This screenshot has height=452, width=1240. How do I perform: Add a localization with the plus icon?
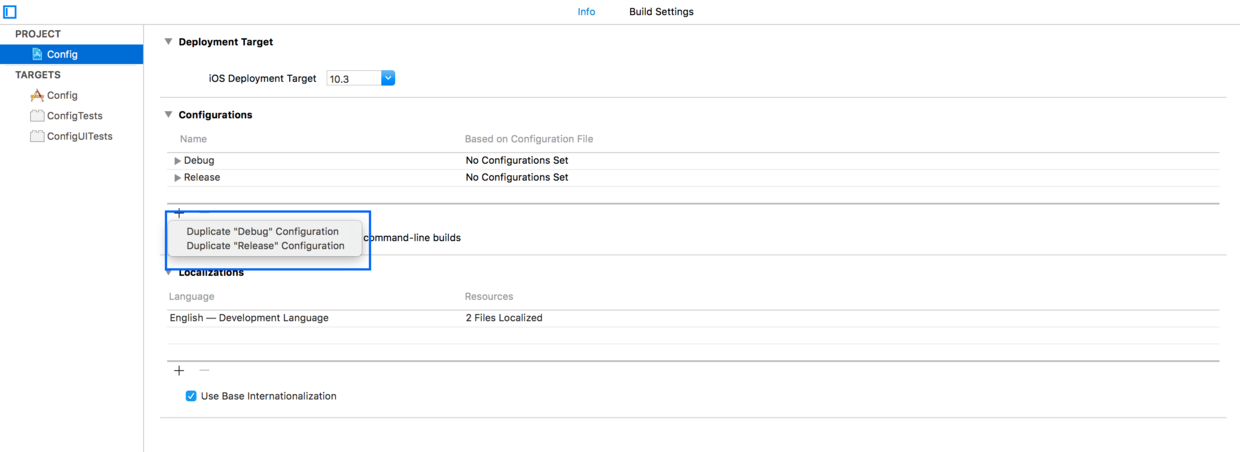coord(179,370)
